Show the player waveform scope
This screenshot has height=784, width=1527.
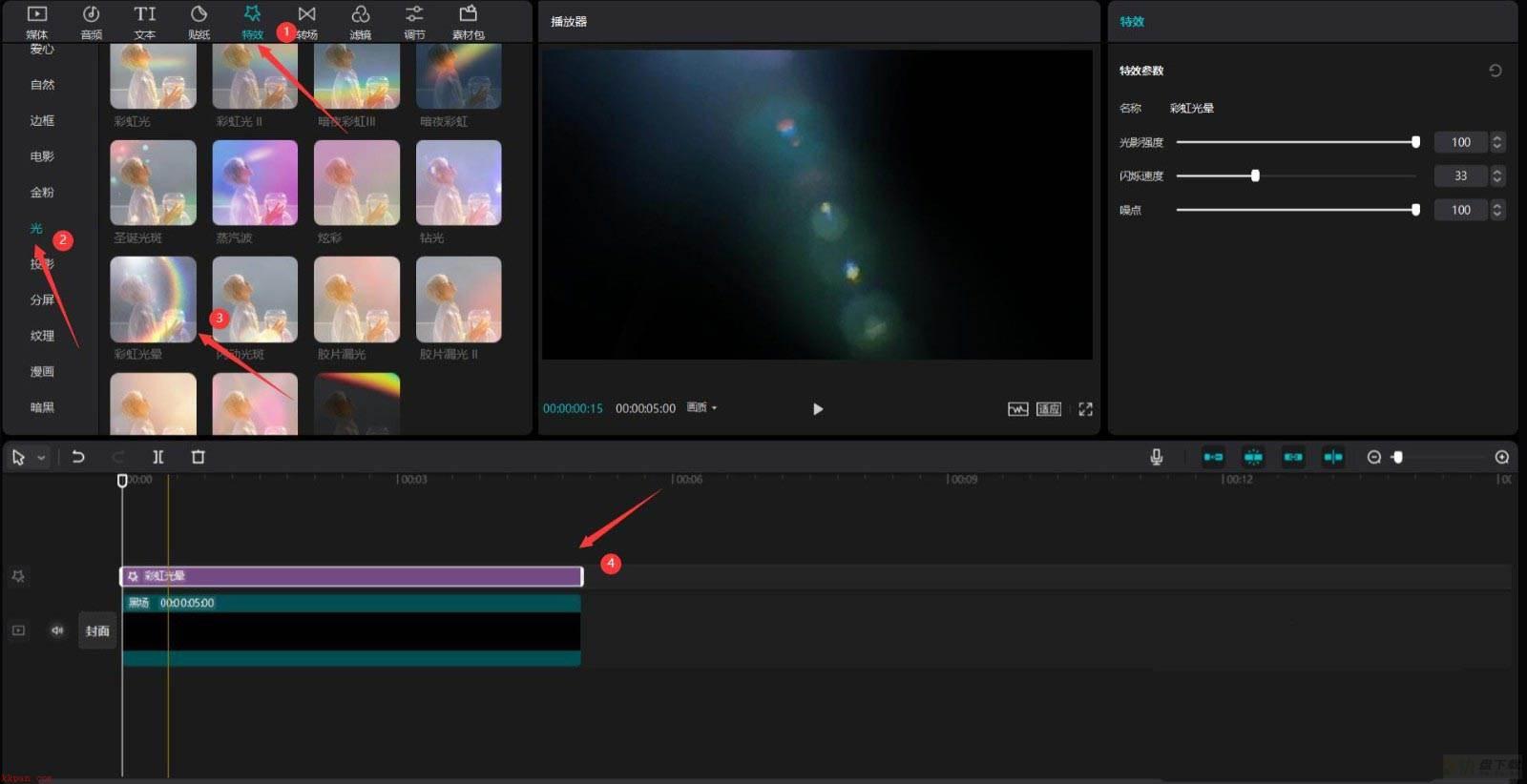click(1018, 409)
